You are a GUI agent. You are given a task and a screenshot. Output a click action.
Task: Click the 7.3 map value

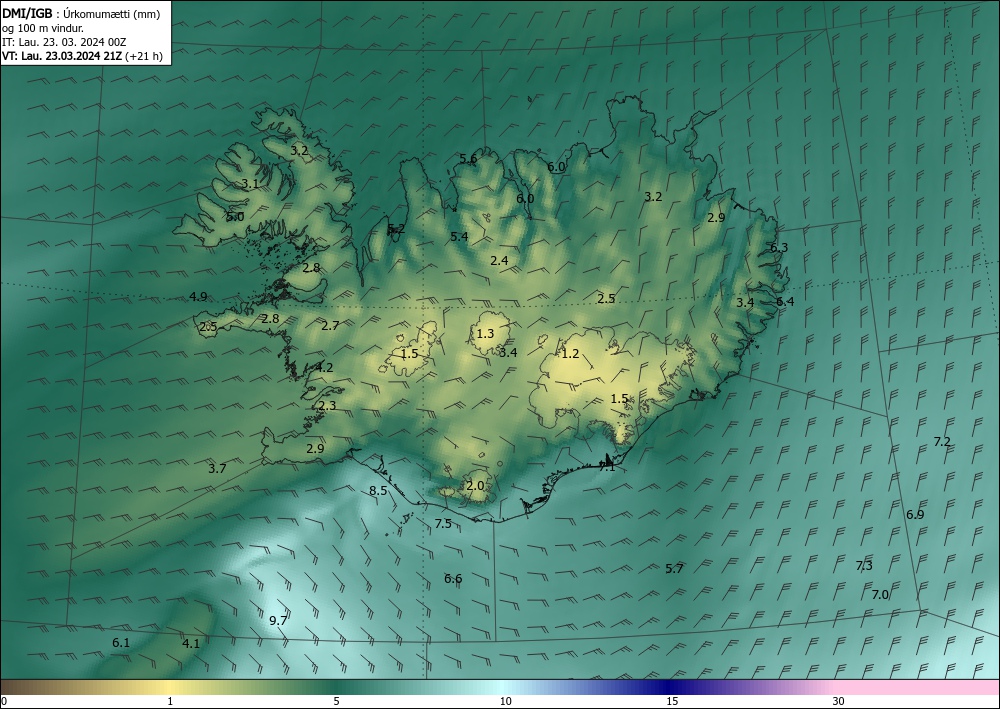tap(864, 566)
